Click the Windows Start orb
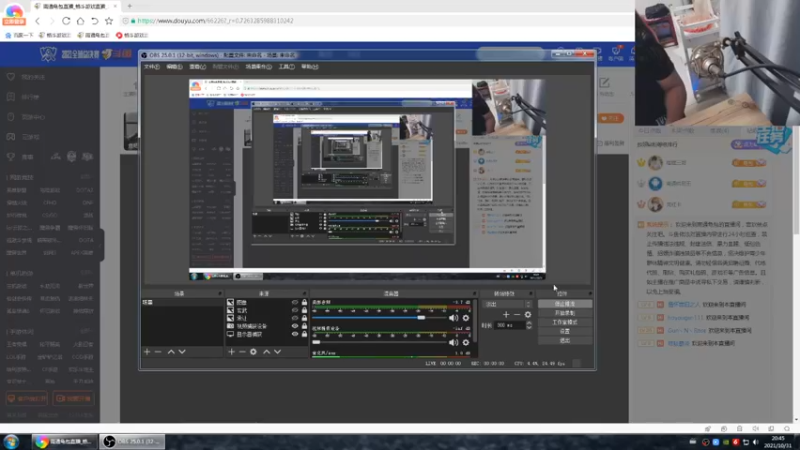800x450 pixels. [11, 441]
